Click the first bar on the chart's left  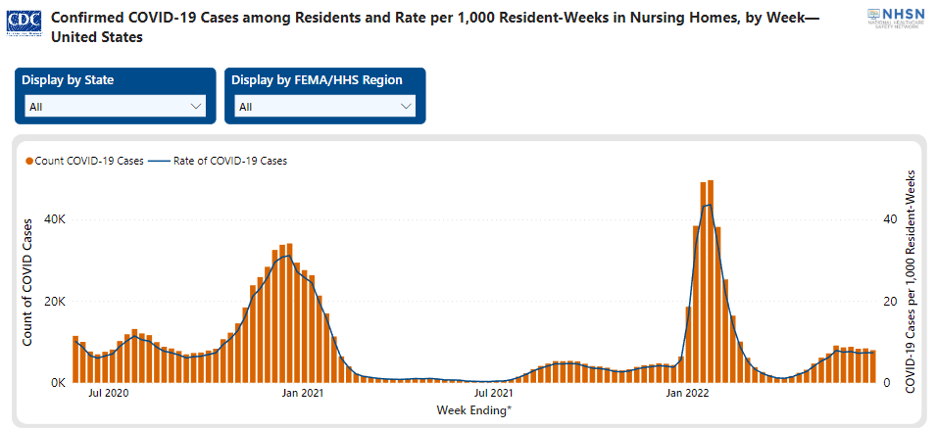75,359
